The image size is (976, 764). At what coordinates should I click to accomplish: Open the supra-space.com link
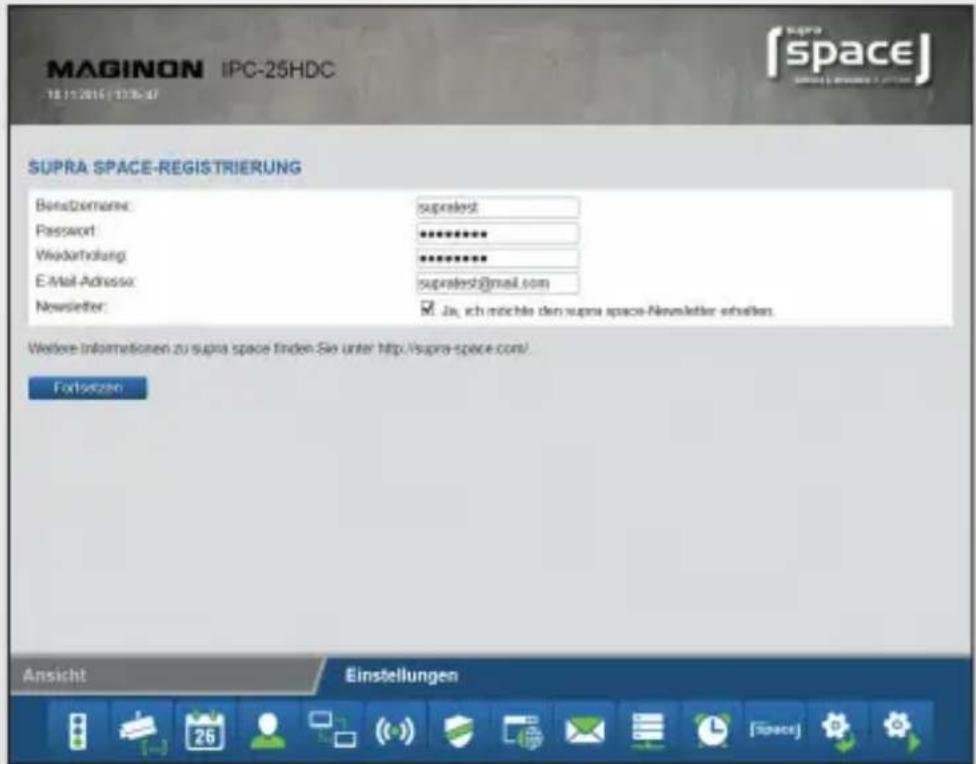[454, 349]
